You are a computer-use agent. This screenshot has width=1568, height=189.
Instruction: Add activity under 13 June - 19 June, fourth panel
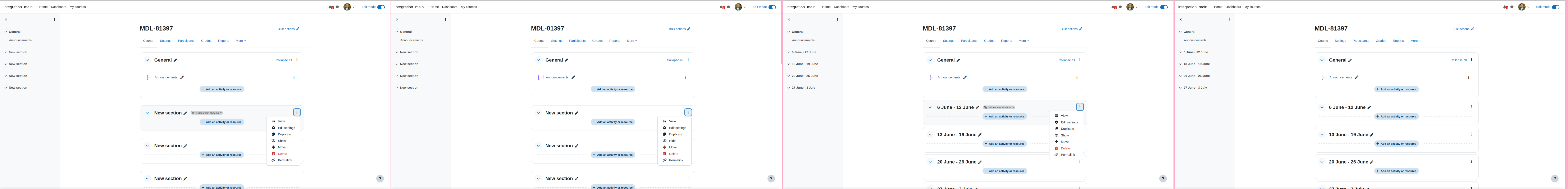tap(1396, 144)
